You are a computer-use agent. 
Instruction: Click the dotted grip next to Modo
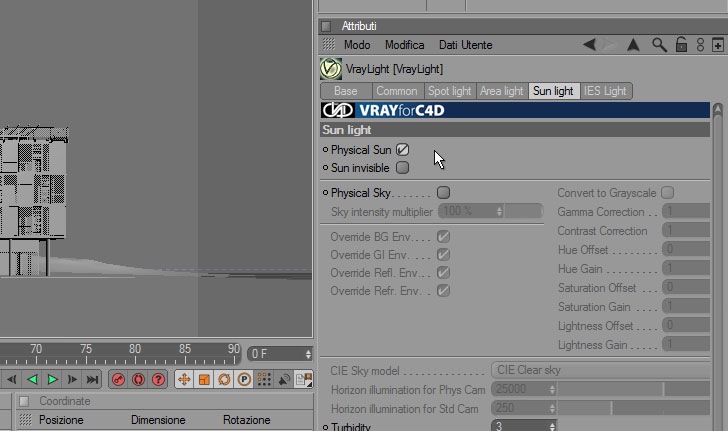click(x=329, y=44)
